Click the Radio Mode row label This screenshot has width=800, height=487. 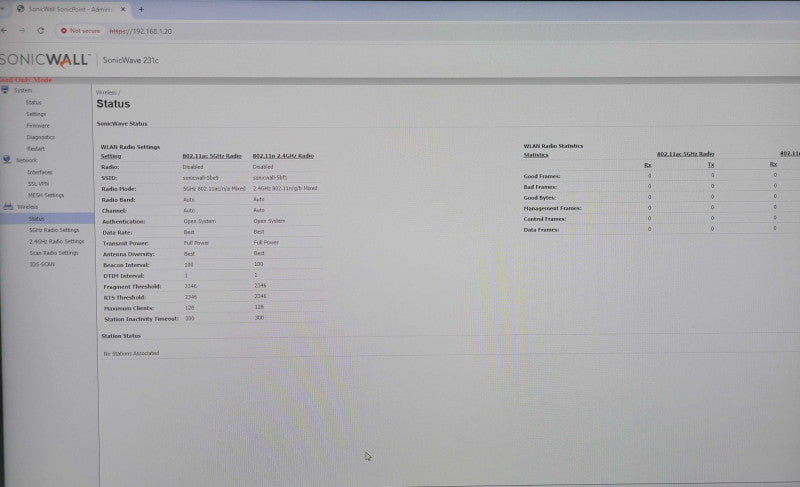(118, 189)
